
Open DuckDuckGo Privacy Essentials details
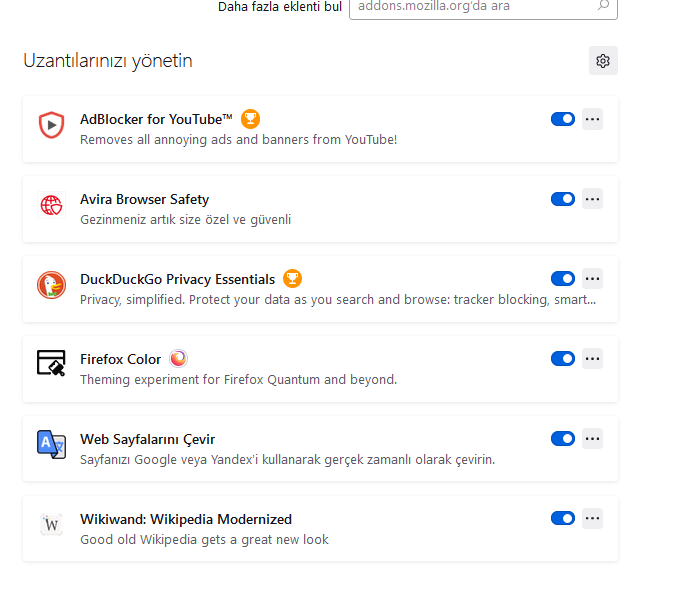177,279
